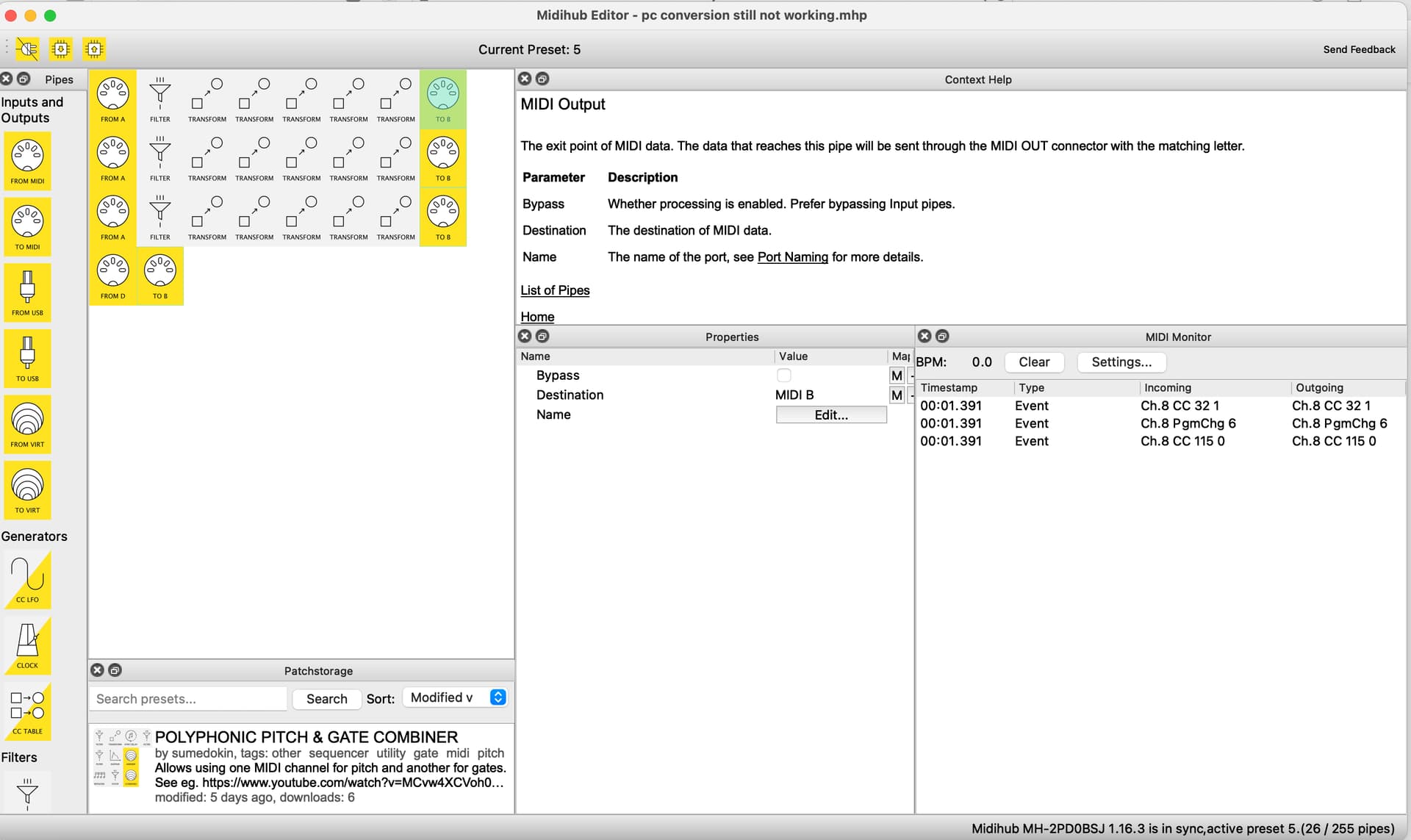Click the CC LFO generator icon
The height and width of the screenshot is (840, 1411).
tap(27, 579)
